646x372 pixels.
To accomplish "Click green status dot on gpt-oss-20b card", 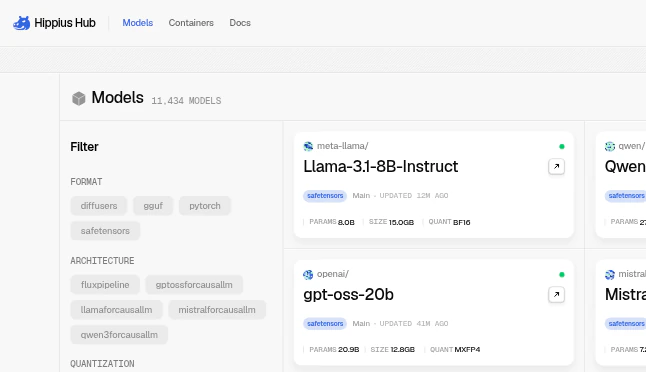I will click(562, 274).
